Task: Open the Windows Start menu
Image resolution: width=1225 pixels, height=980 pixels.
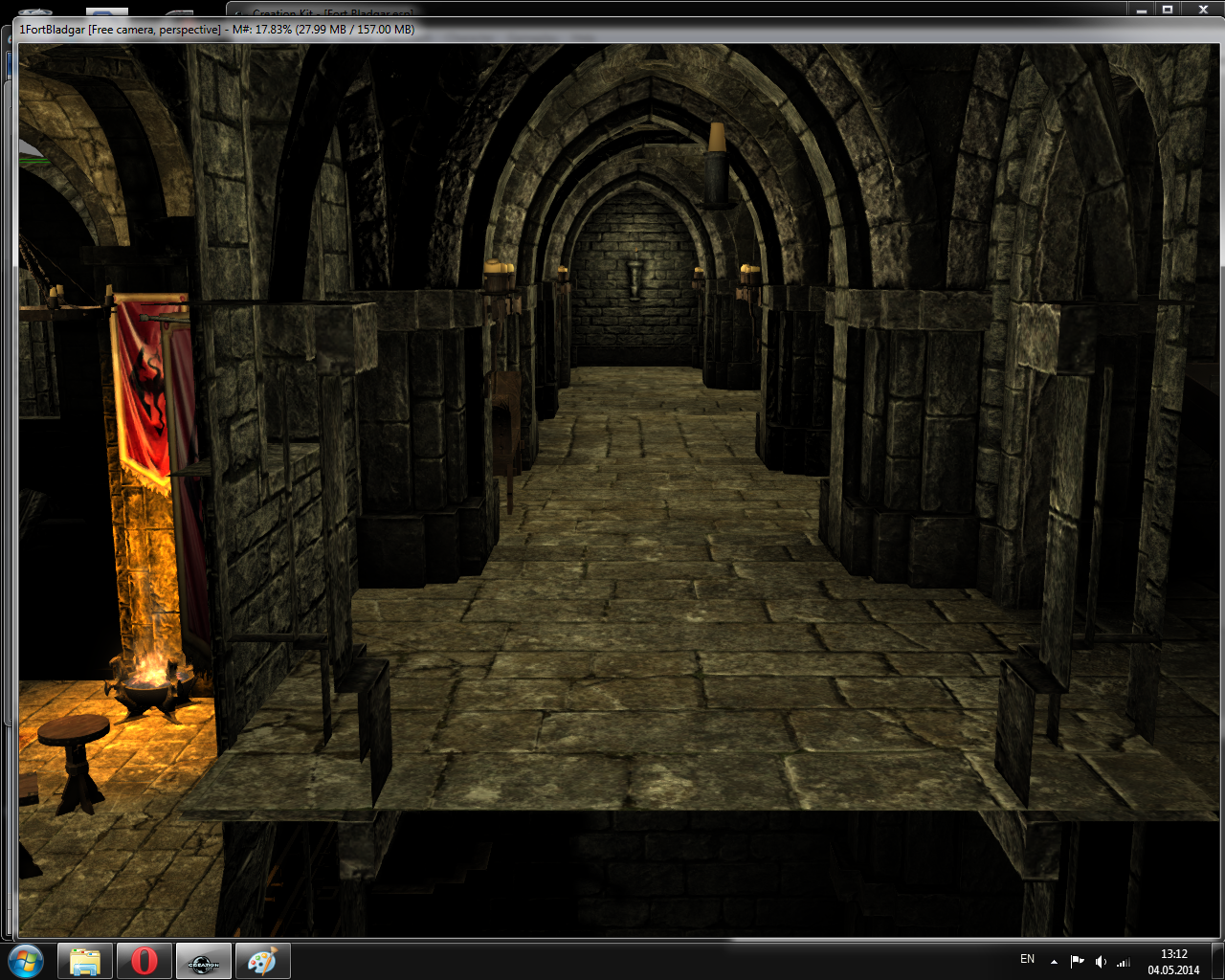Action: click(26, 961)
